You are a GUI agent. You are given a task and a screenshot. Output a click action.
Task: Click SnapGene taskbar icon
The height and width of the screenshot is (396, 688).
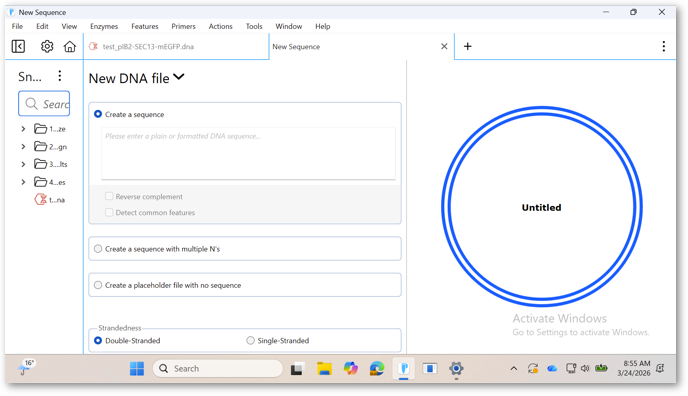coord(404,369)
